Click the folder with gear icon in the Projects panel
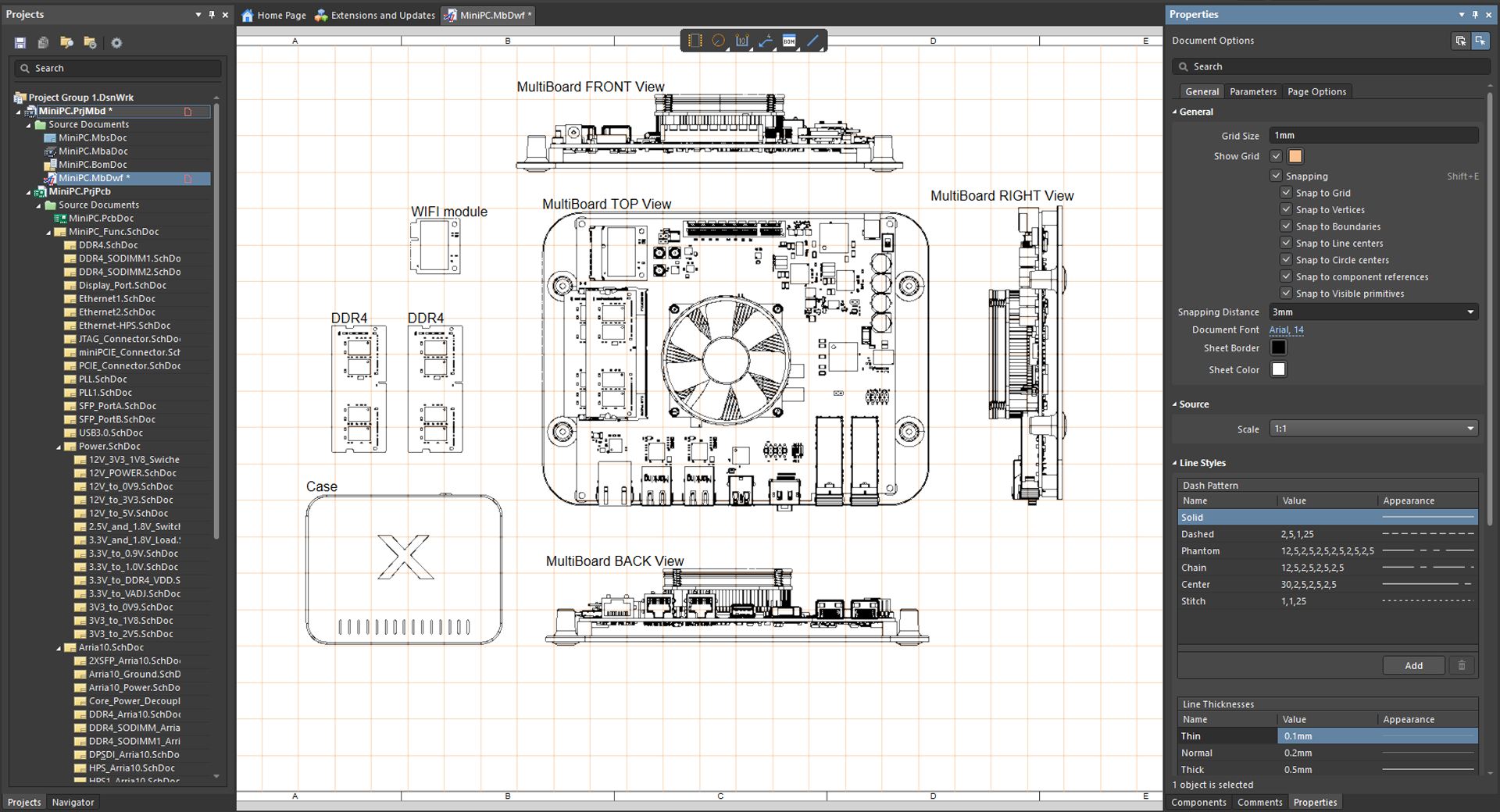This screenshot has width=1500, height=812. pos(90,43)
